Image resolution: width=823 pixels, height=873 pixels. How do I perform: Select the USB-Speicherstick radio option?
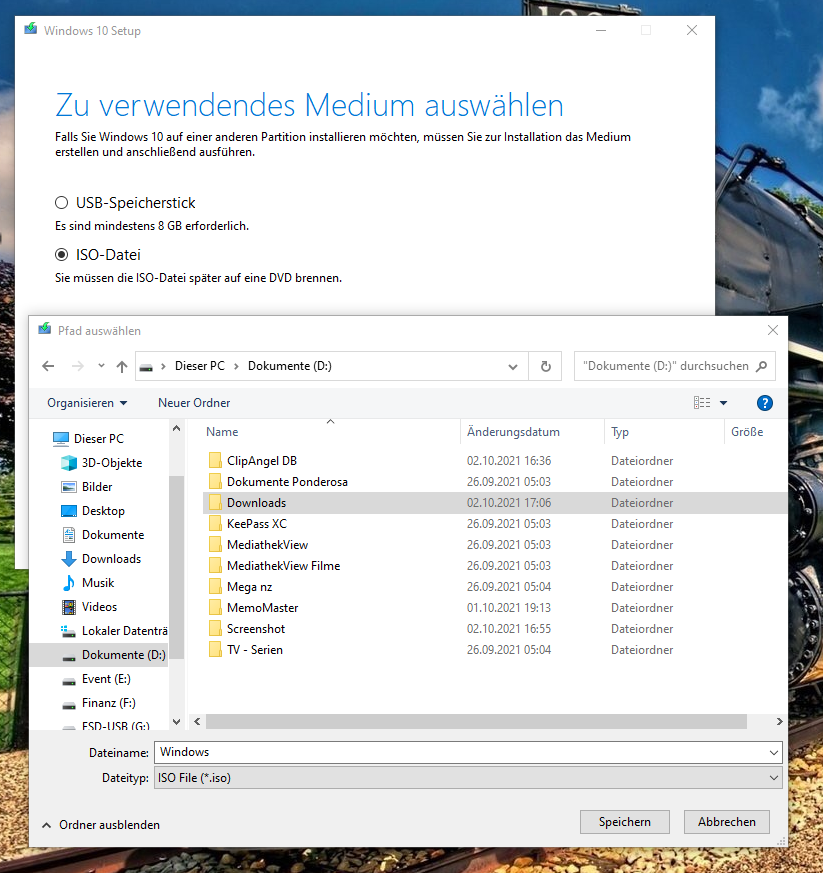[61, 203]
